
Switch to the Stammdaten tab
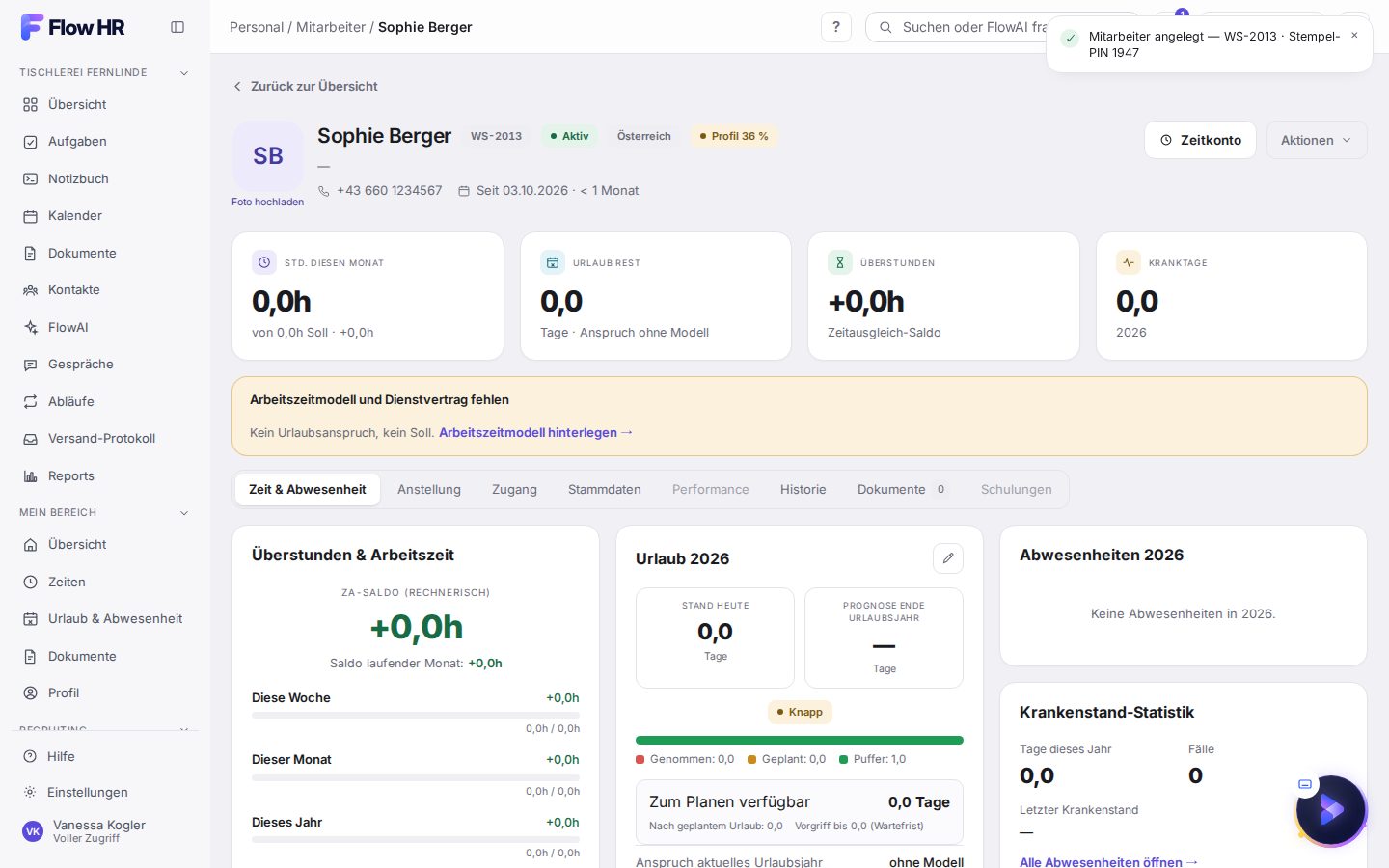coord(605,490)
